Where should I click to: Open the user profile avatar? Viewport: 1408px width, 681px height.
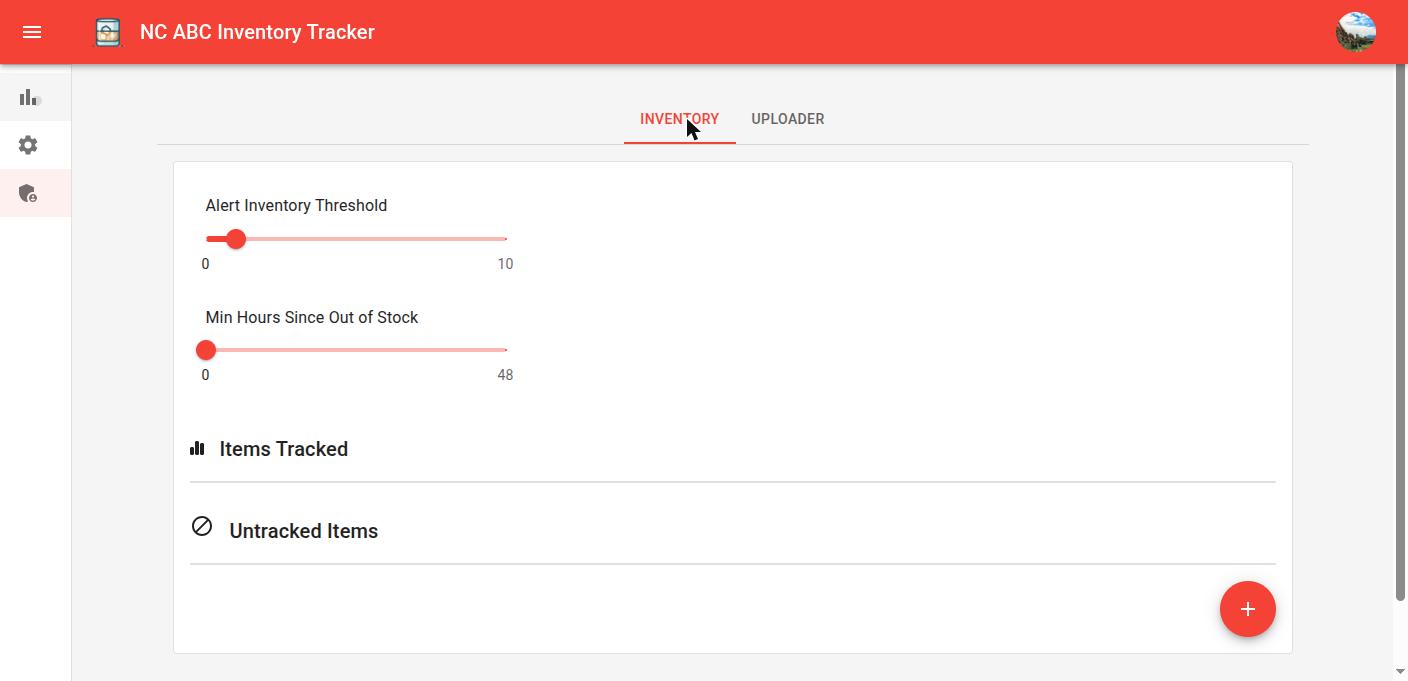1356,32
